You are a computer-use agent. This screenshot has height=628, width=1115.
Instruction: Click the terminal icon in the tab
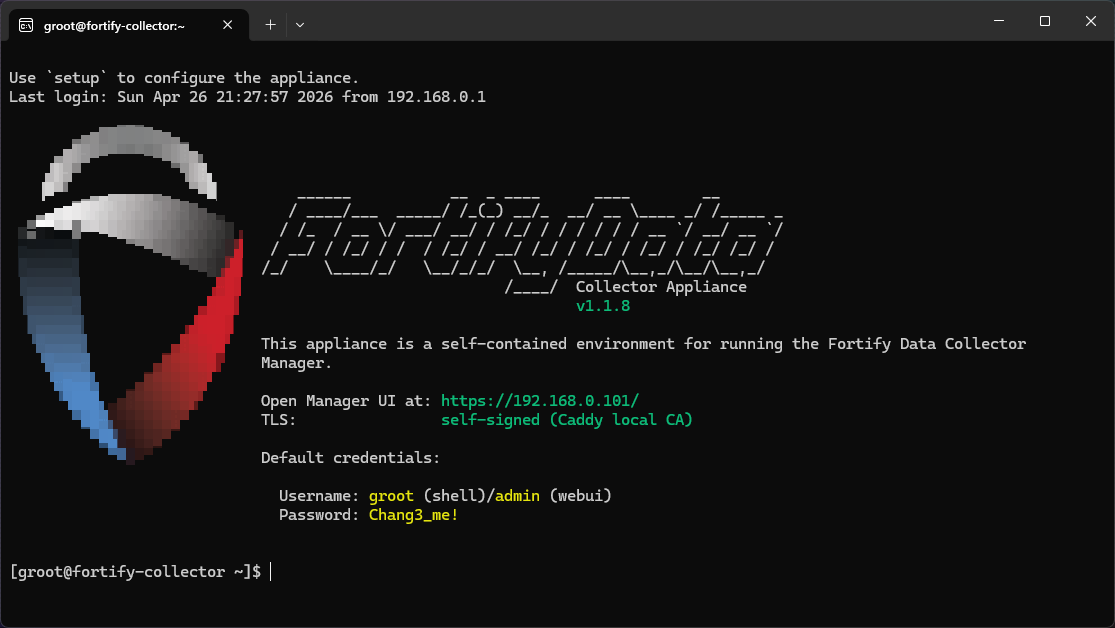point(26,26)
